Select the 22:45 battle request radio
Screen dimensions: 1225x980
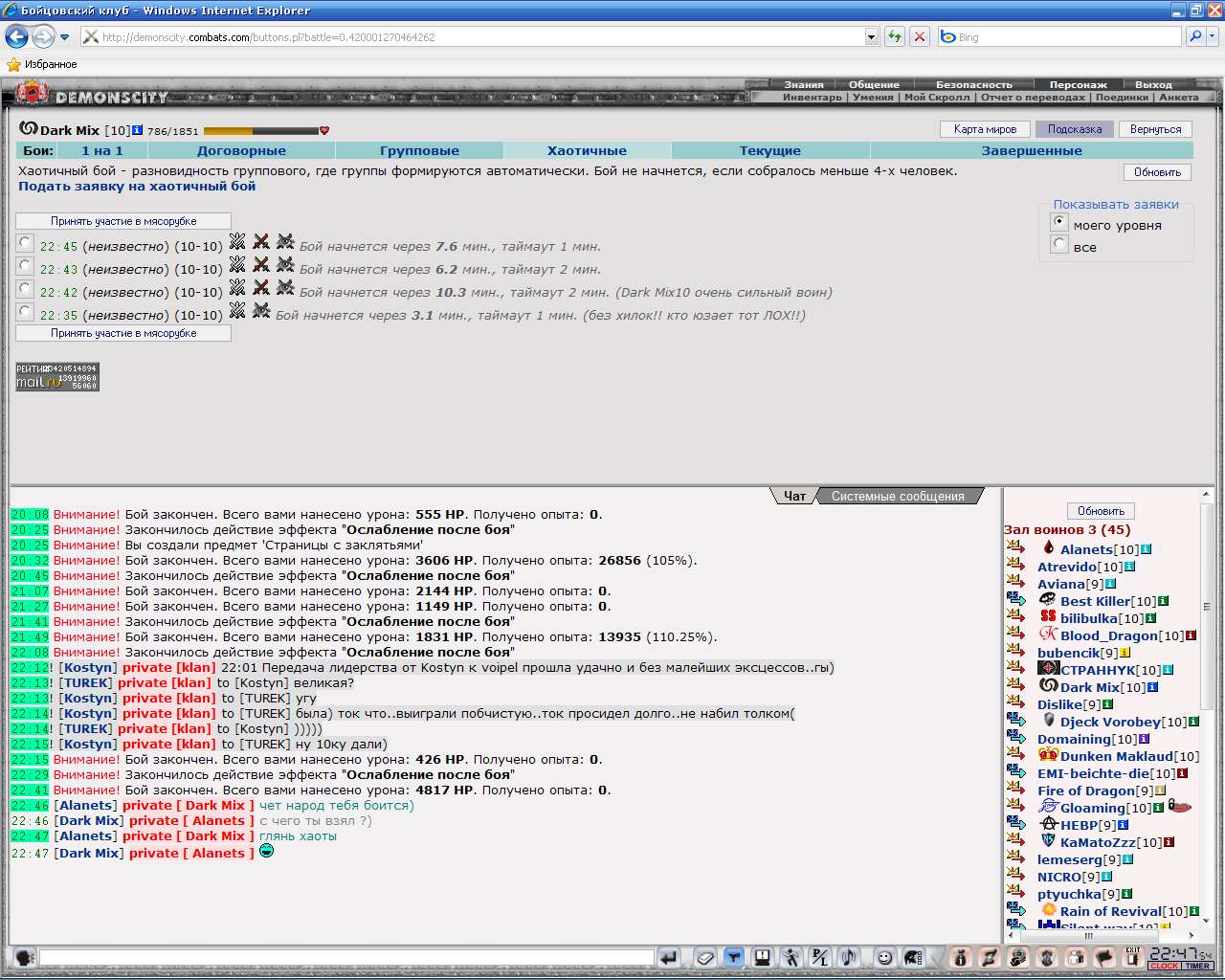[25, 242]
